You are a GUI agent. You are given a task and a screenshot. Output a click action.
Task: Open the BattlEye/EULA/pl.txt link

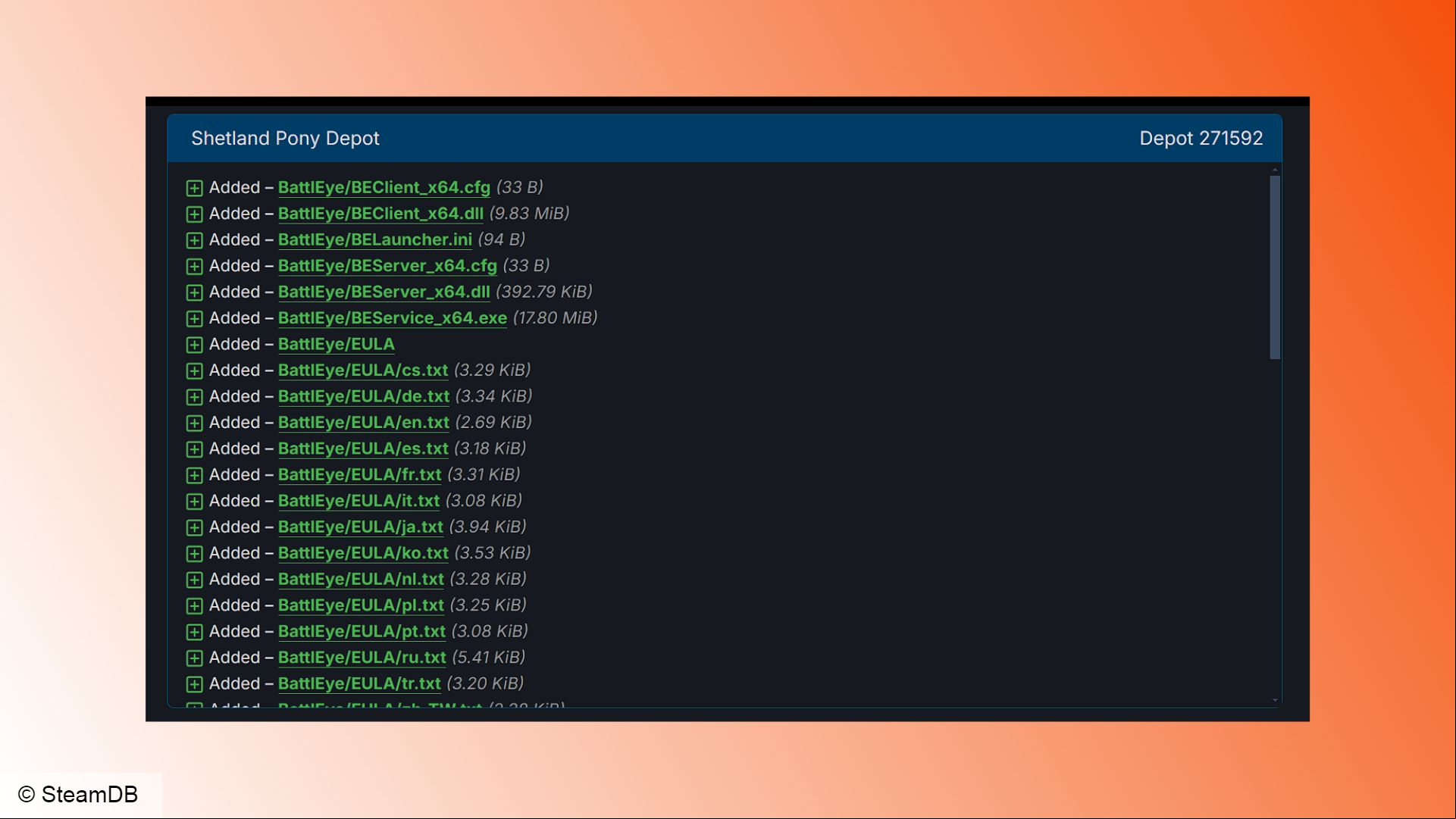[361, 605]
